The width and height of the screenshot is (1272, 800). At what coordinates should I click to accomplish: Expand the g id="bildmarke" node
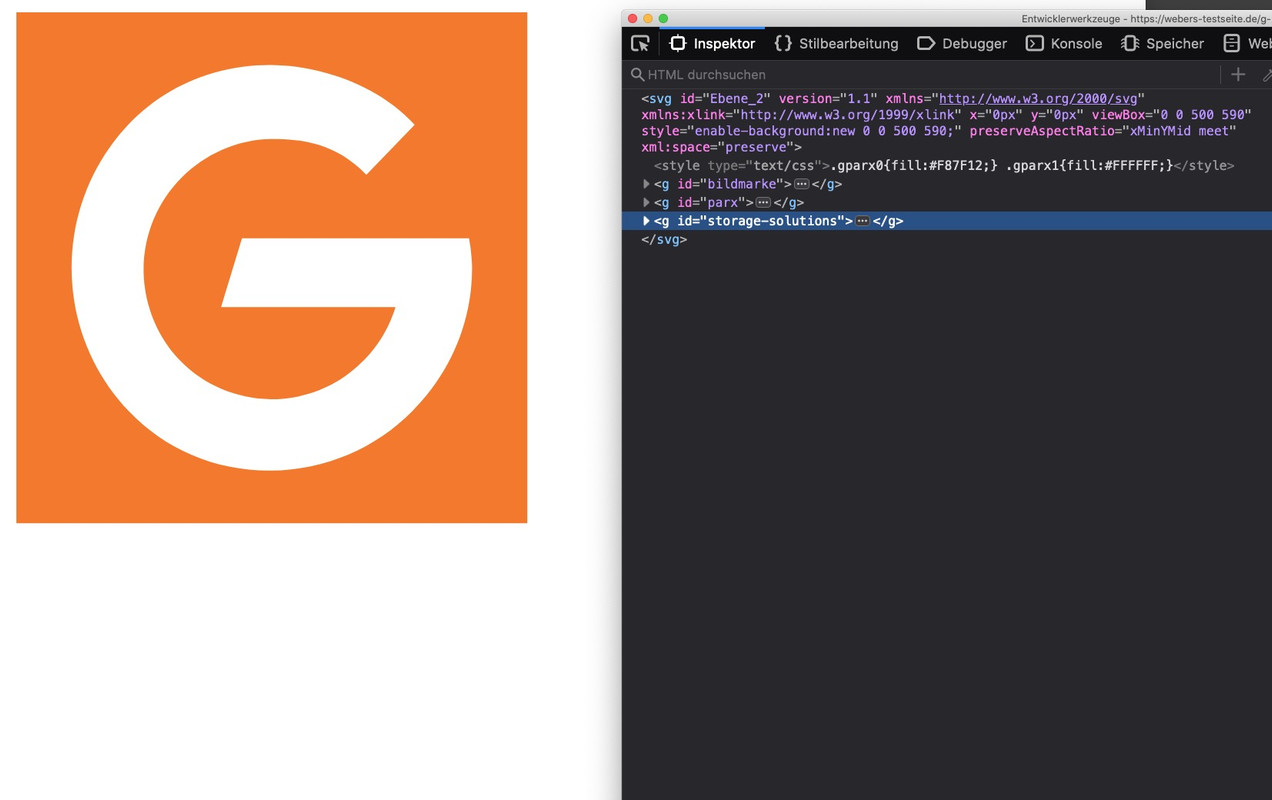(x=646, y=184)
